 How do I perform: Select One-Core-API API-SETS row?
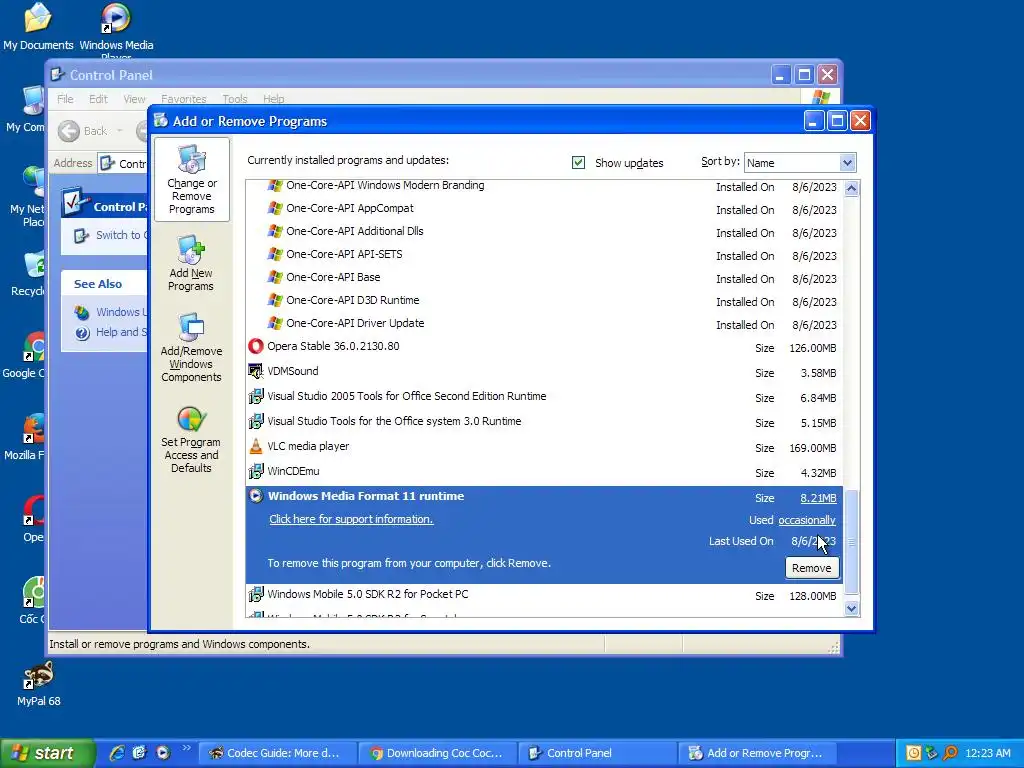click(544, 255)
